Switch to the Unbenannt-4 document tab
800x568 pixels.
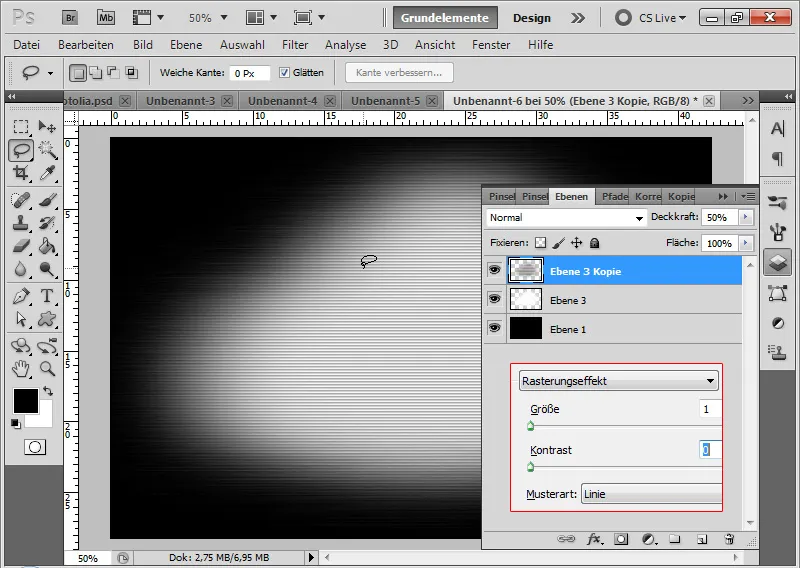tap(282, 101)
